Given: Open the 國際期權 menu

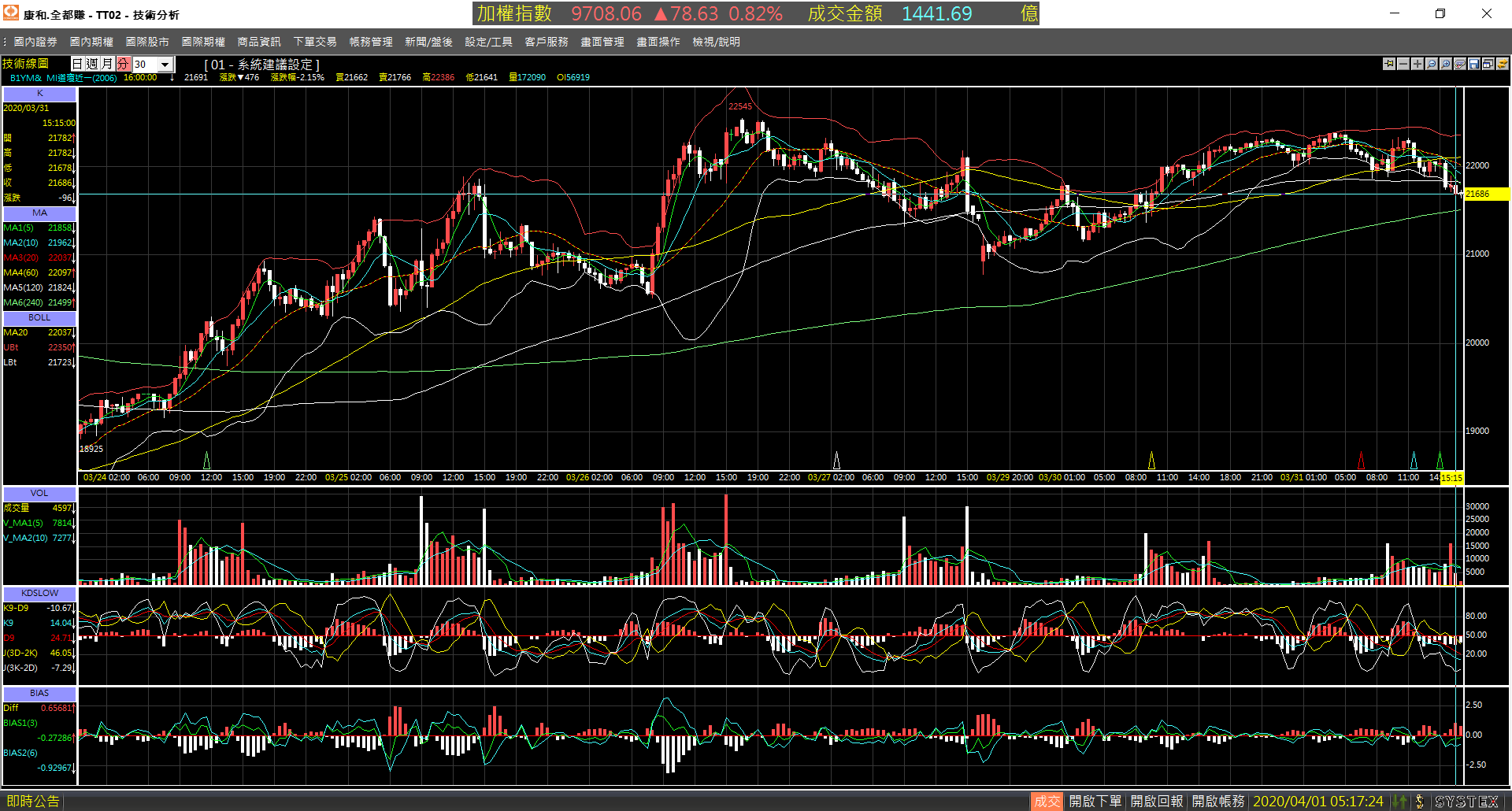Looking at the screenshot, I should click(203, 42).
